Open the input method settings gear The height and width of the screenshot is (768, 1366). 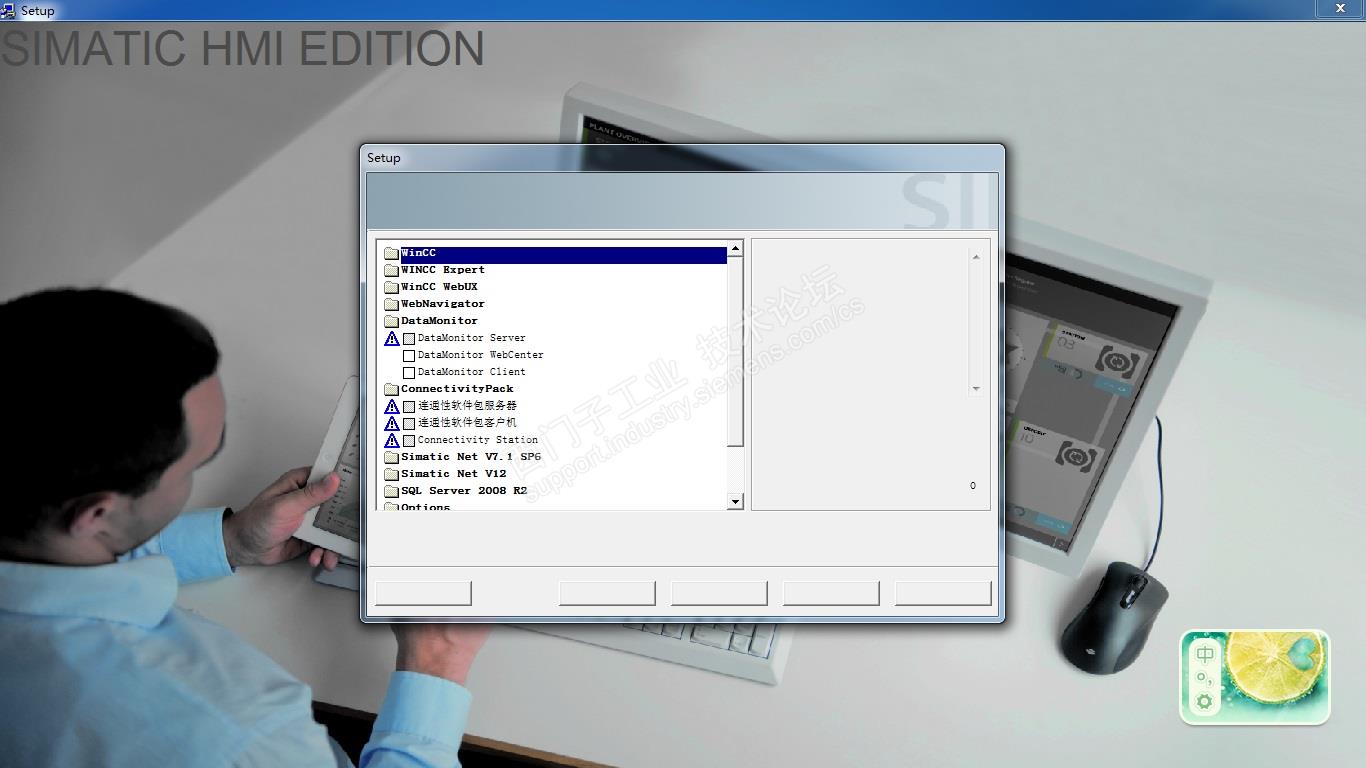(x=1205, y=702)
